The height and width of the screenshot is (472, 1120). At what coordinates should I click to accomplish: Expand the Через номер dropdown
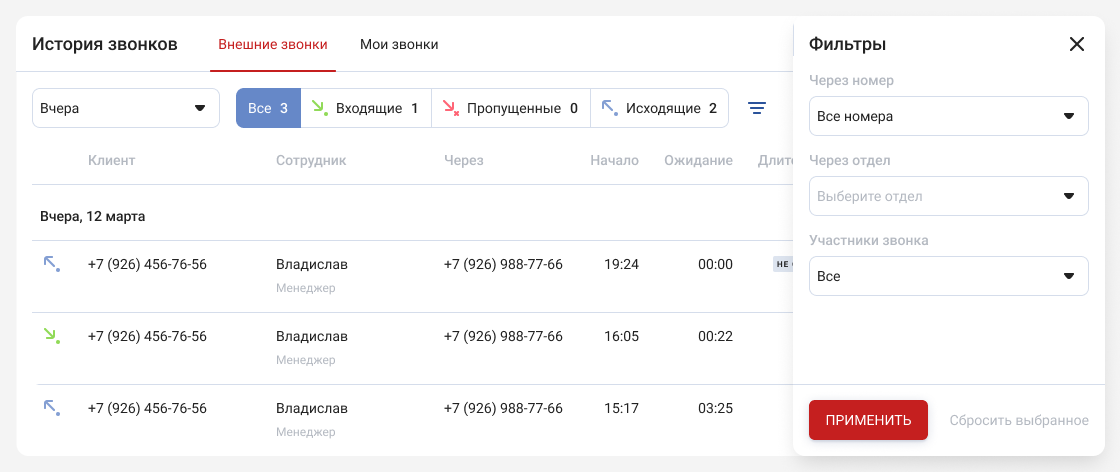coord(948,116)
